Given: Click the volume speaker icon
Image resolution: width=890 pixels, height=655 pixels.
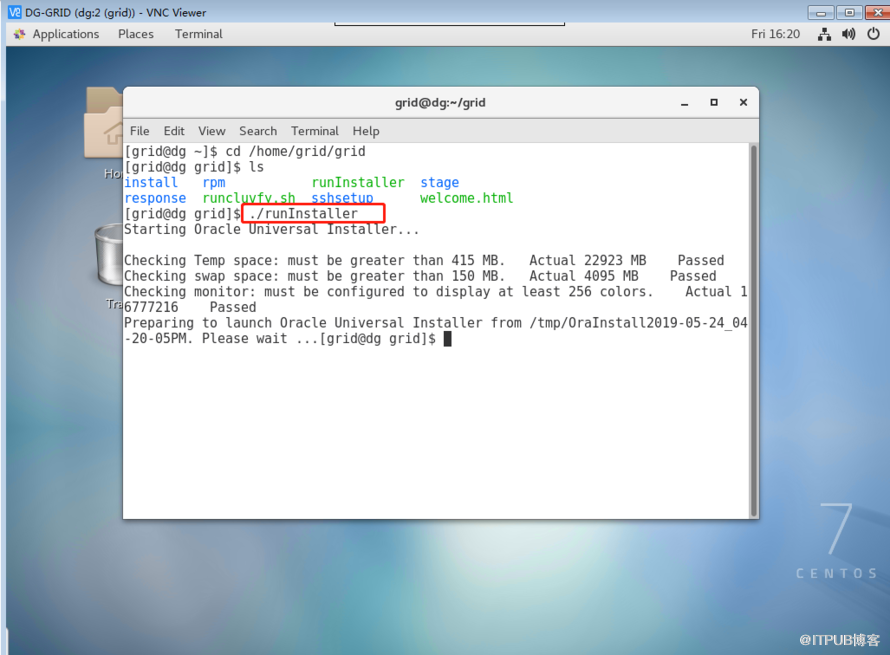Looking at the screenshot, I should click(849, 34).
